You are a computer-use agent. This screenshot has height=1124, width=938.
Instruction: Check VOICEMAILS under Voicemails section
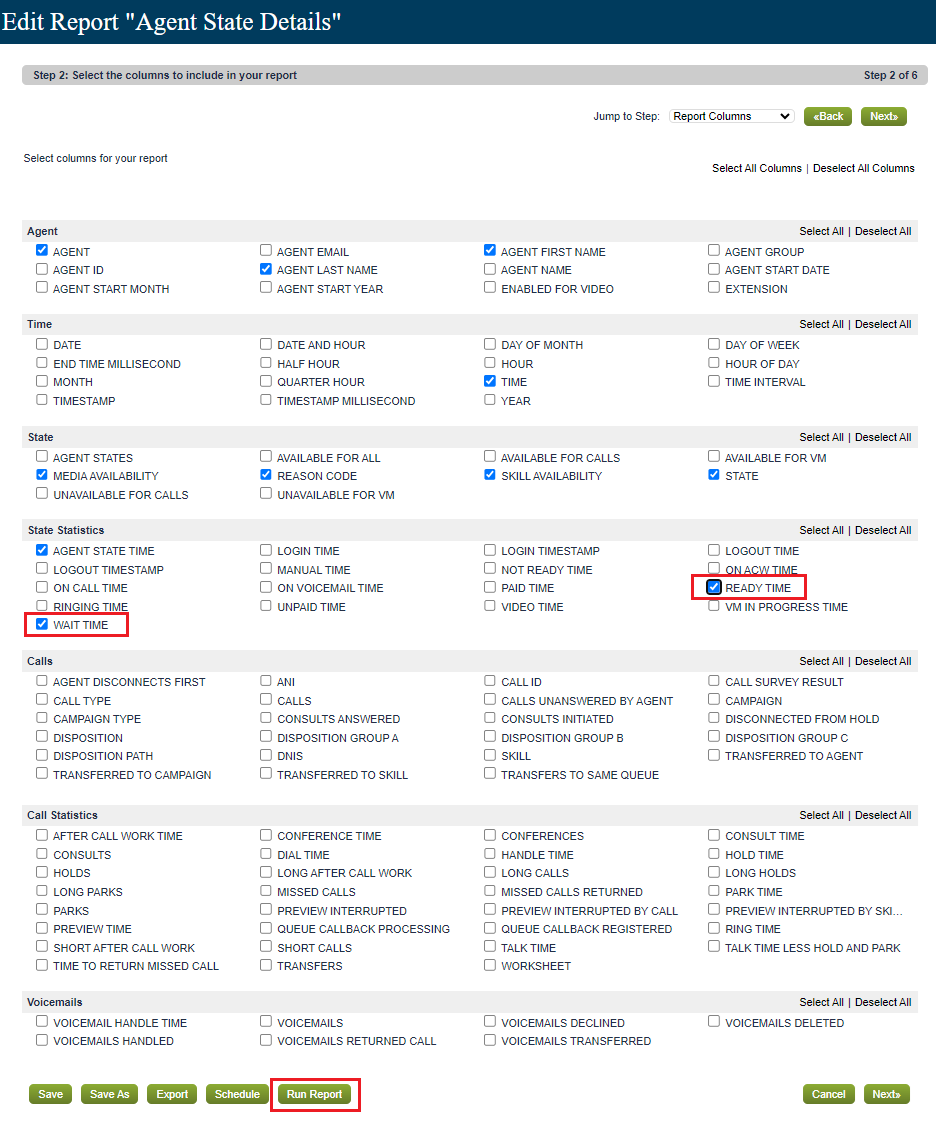pos(265,1022)
